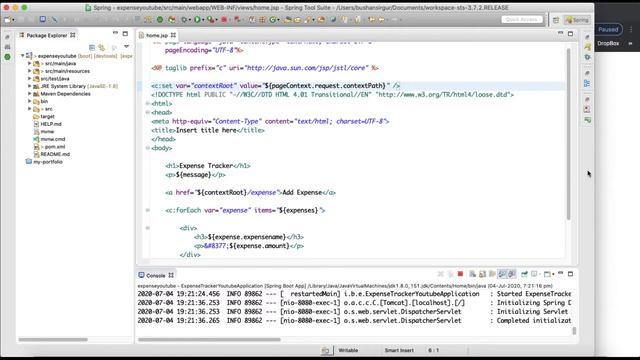
Task: Click 'Smart Insert' in status bar
Action: coord(399,350)
